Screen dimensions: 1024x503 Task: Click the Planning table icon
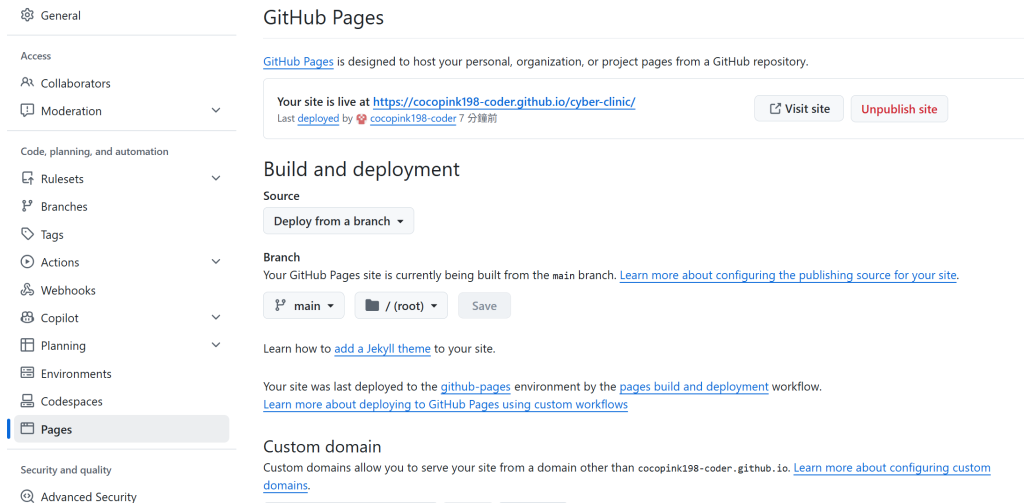pos(27,345)
